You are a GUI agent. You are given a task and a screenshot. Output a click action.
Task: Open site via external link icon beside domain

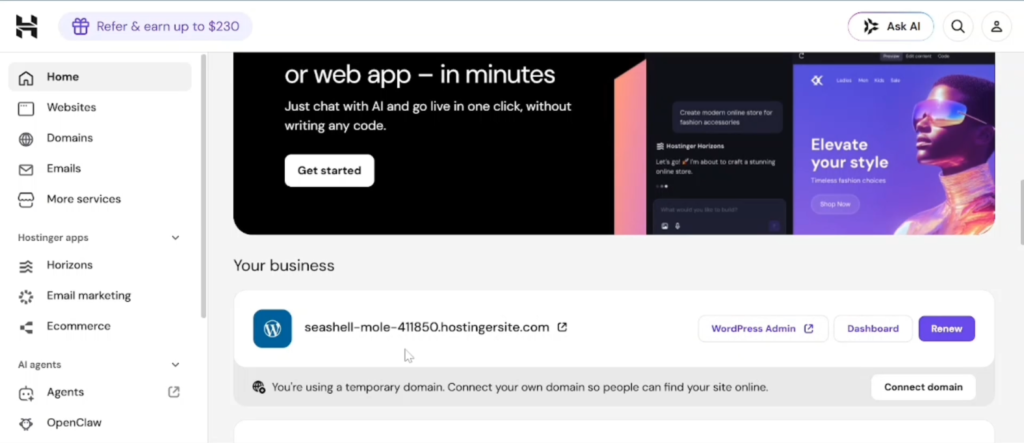pyautogui.click(x=562, y=327)
